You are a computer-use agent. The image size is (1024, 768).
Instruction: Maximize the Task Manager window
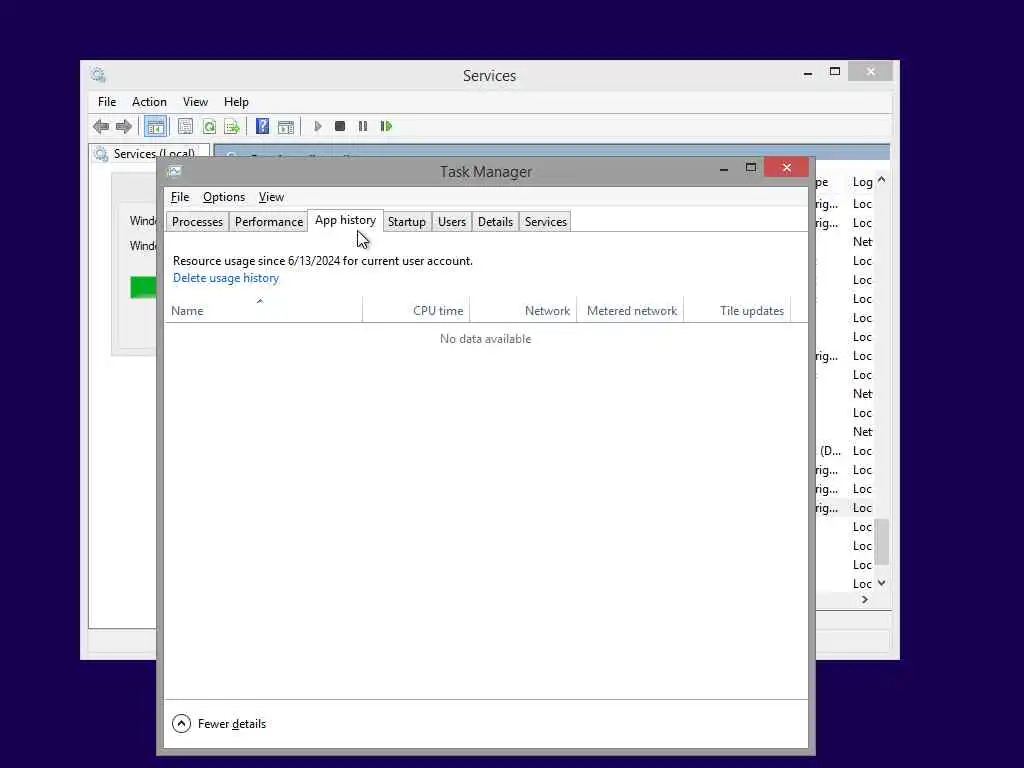[x=751, y=168]
